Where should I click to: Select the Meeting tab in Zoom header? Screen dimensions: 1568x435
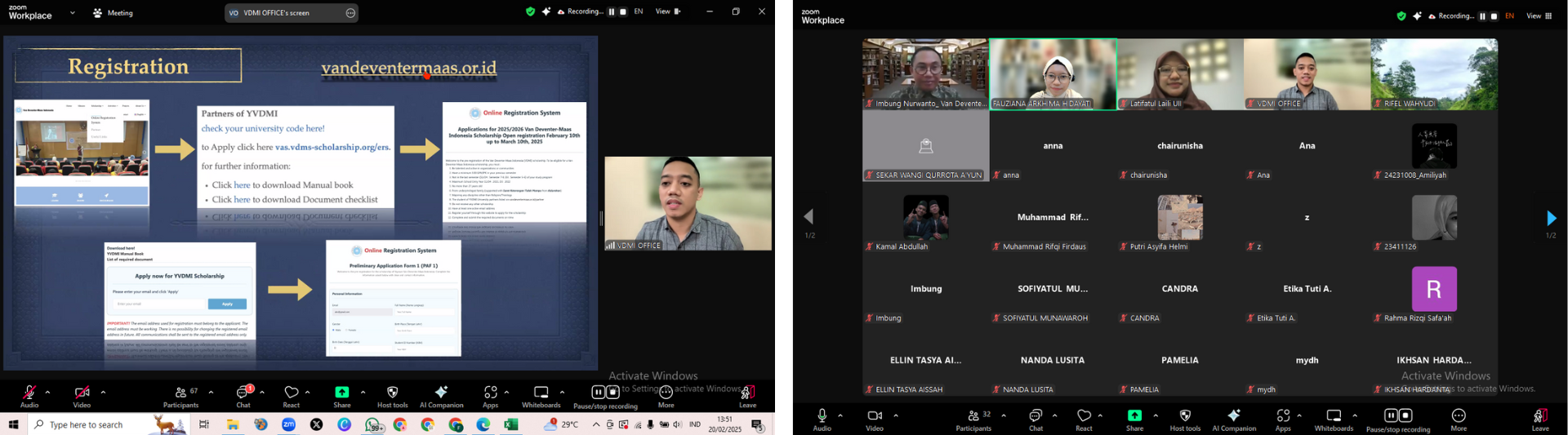[114, 13]
